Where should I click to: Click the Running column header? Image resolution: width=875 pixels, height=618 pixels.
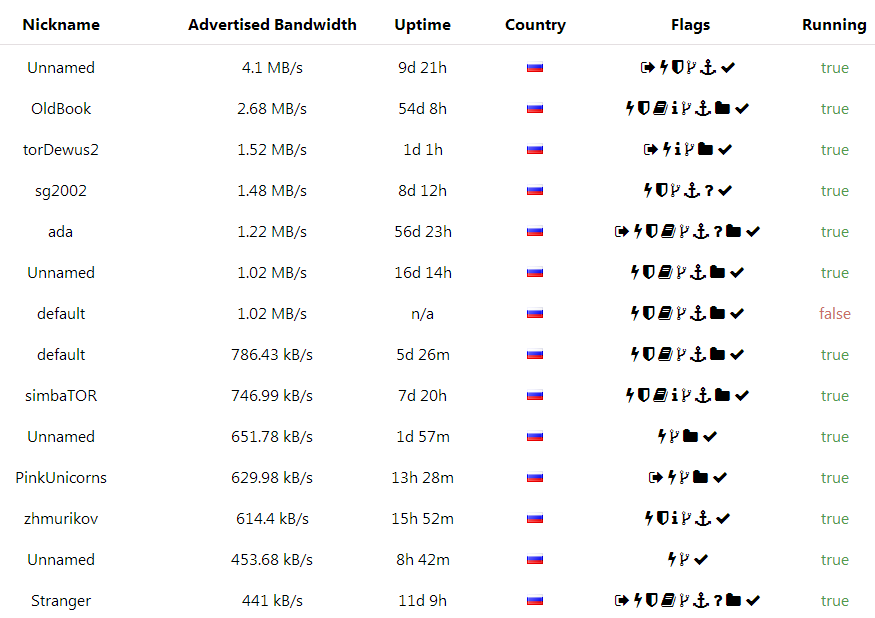click(x=834, y=25)
